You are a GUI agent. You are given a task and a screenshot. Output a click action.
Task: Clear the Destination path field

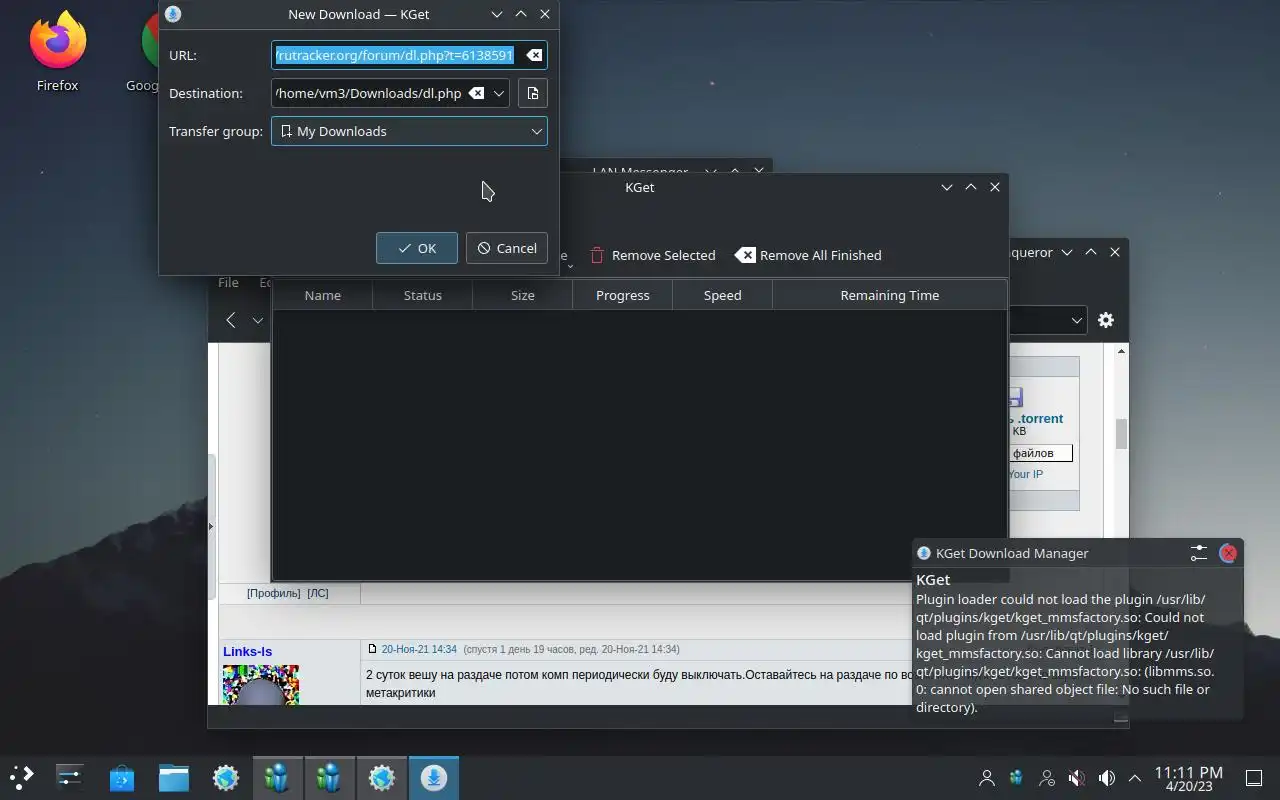click(477, 93)
